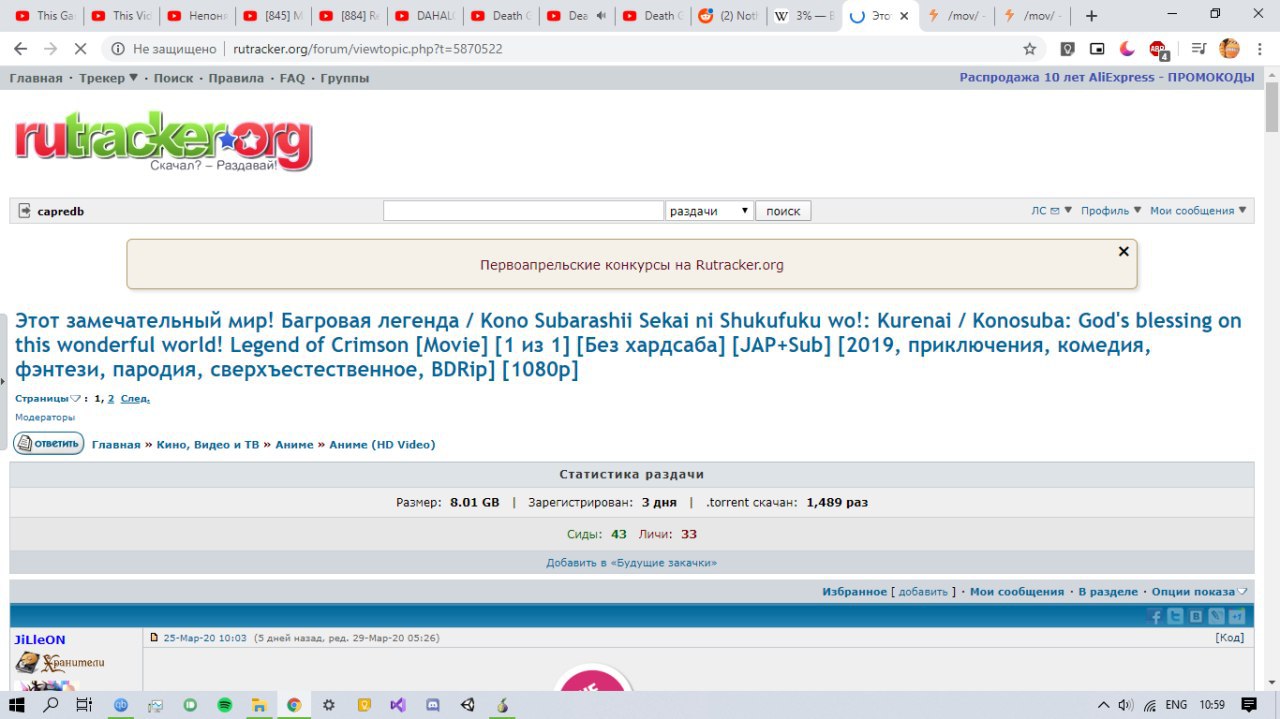Open JiLleON user profile name
1280x719 pixels.
tap(40, 640)
